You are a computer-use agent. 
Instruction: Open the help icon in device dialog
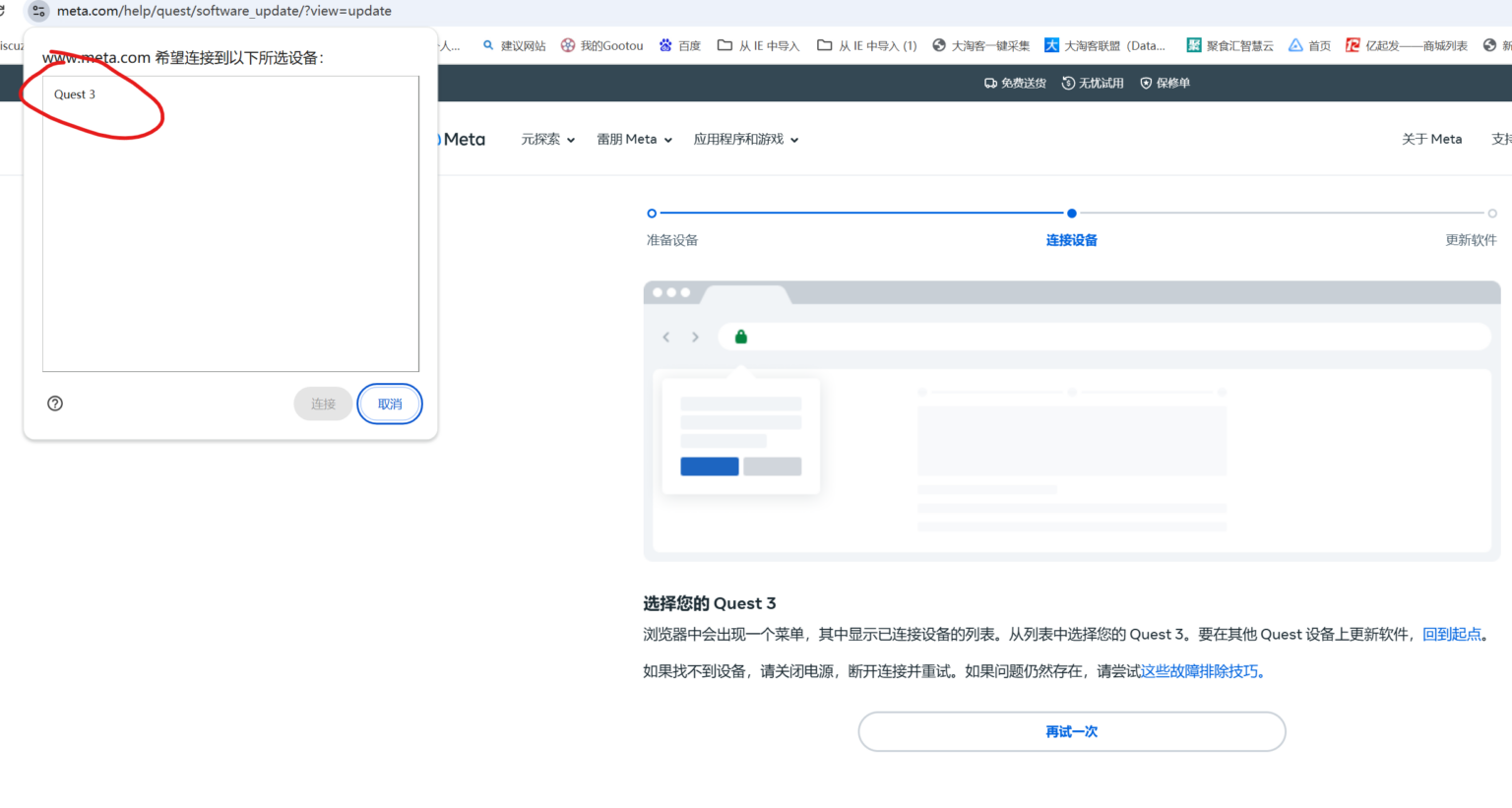pos(55,404)
